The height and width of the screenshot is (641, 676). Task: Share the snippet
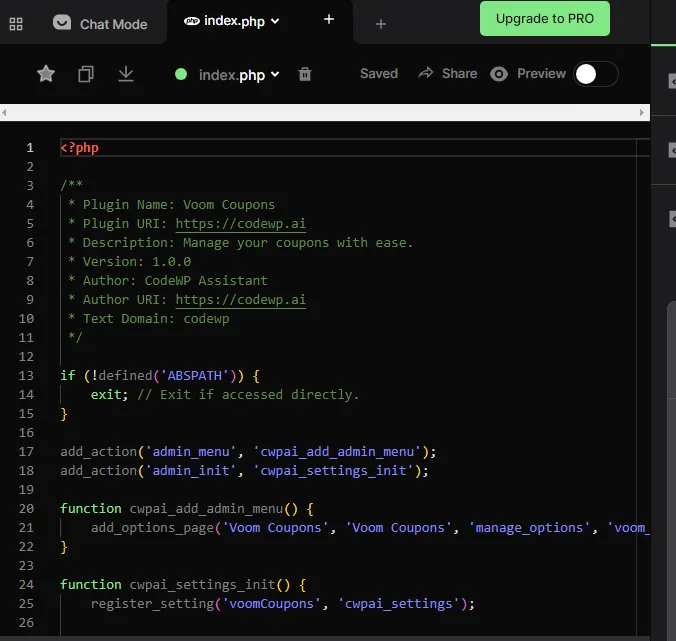click(448, 73)
